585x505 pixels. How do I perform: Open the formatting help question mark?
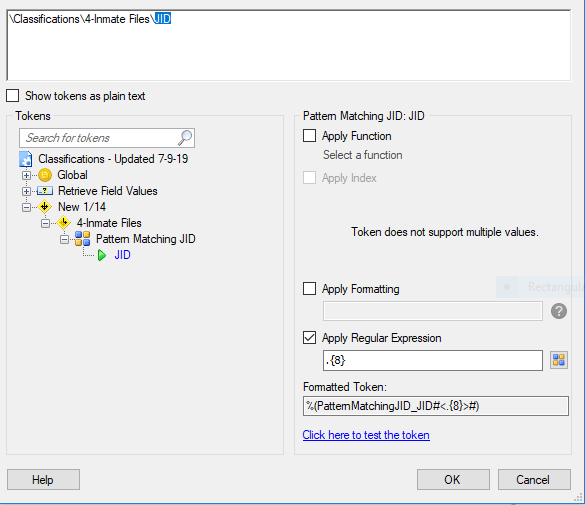click(x=559, y=311)
